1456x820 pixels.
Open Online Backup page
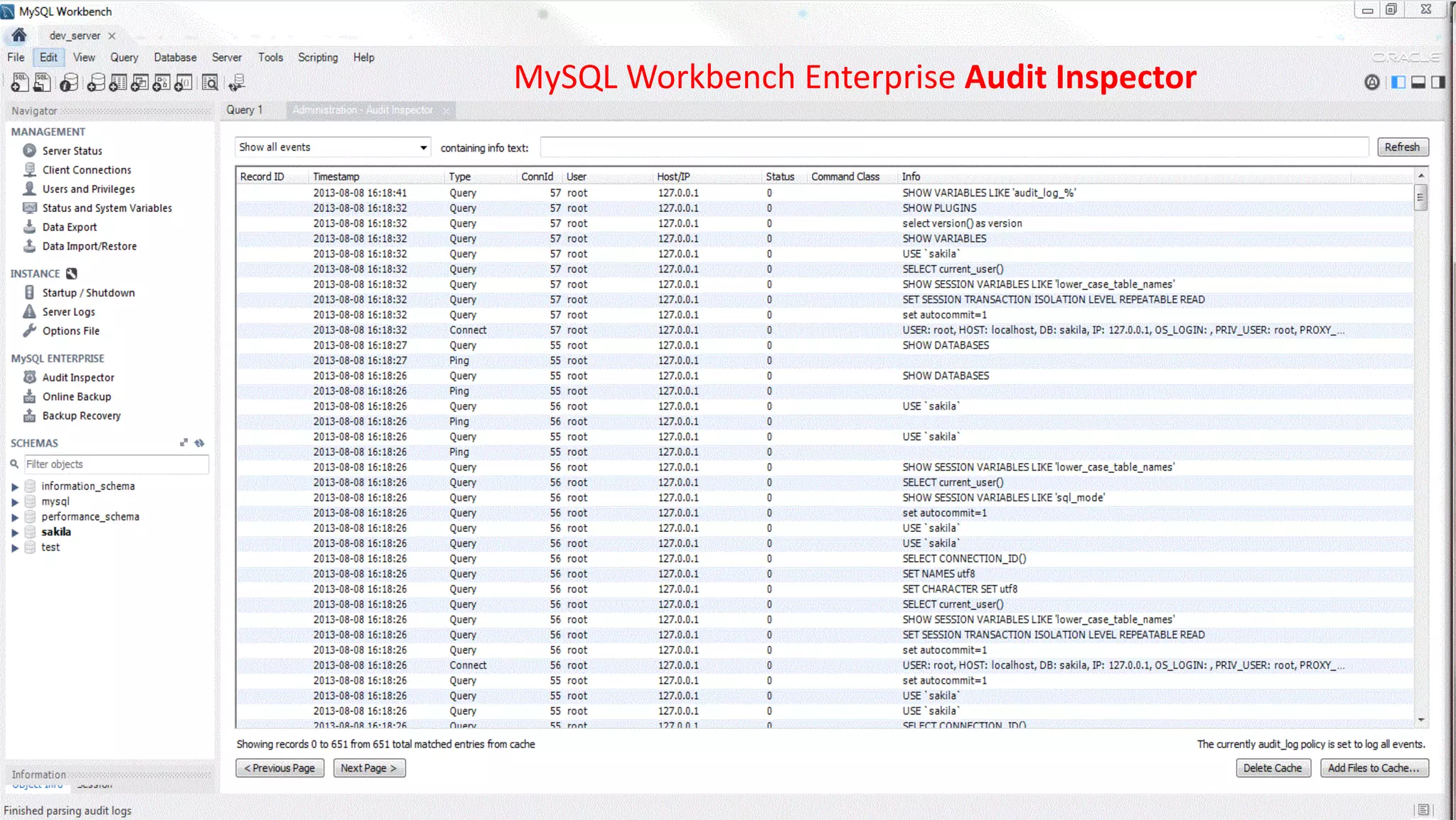76,397
